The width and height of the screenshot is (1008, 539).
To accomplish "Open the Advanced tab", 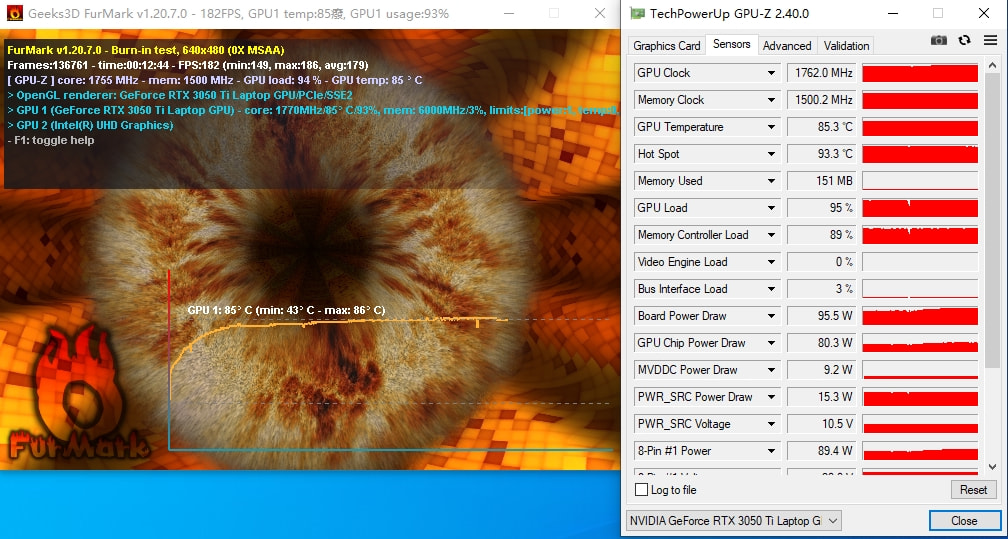I will [x=787, y=45].
